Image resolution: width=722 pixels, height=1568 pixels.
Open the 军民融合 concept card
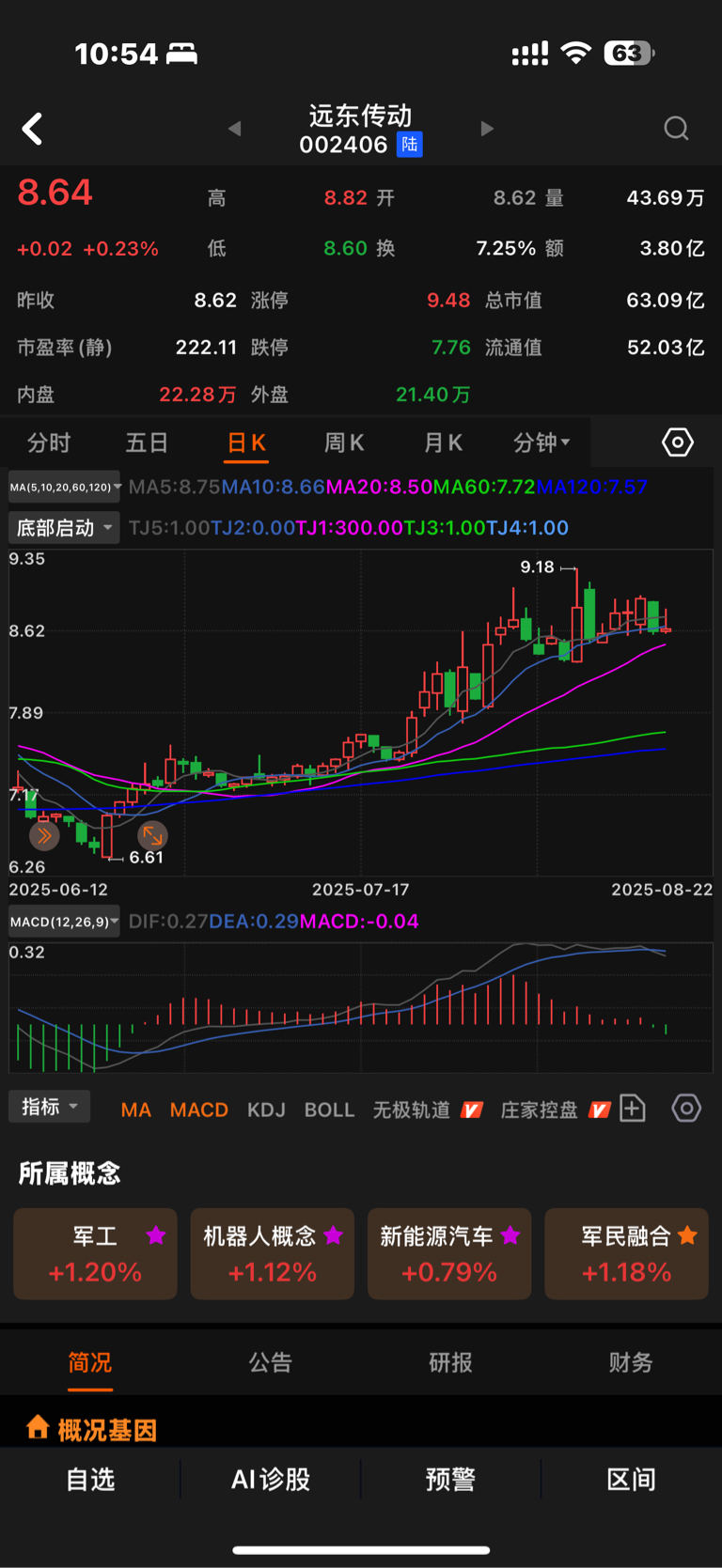[626, 1253]
